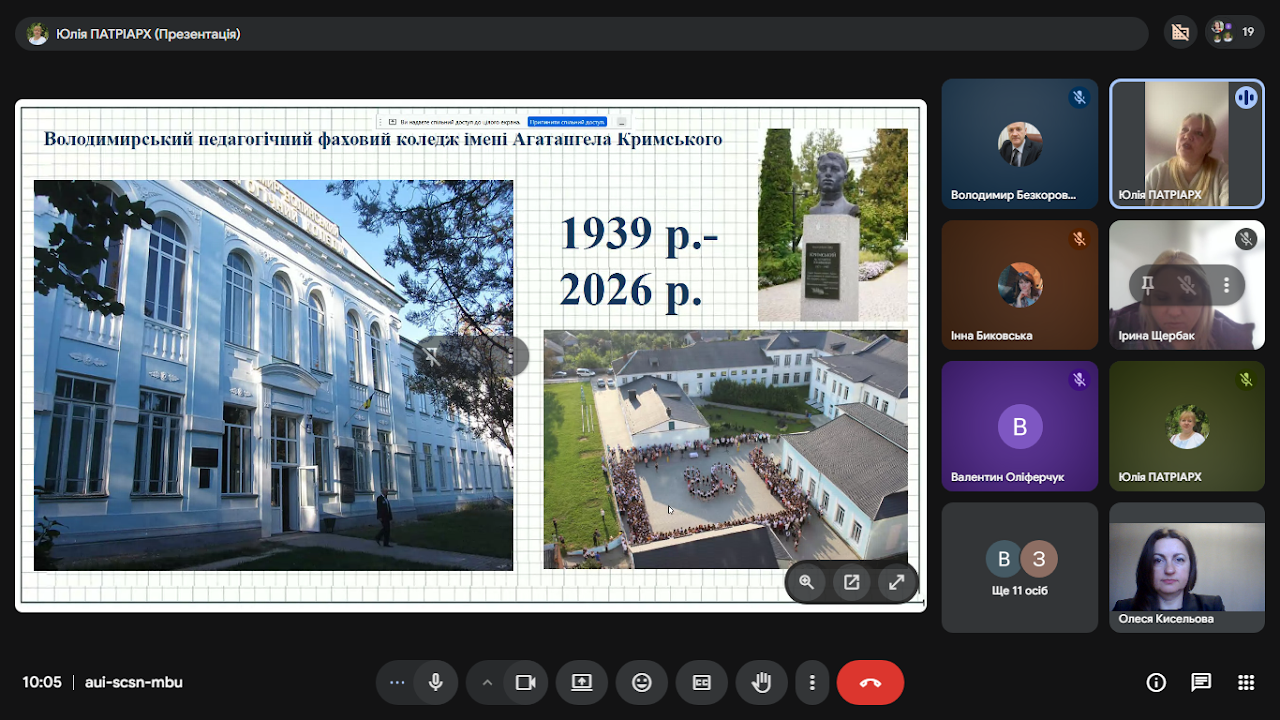Raise your hand
This screenshot has width=1280, height=720.
coord(762,682)
